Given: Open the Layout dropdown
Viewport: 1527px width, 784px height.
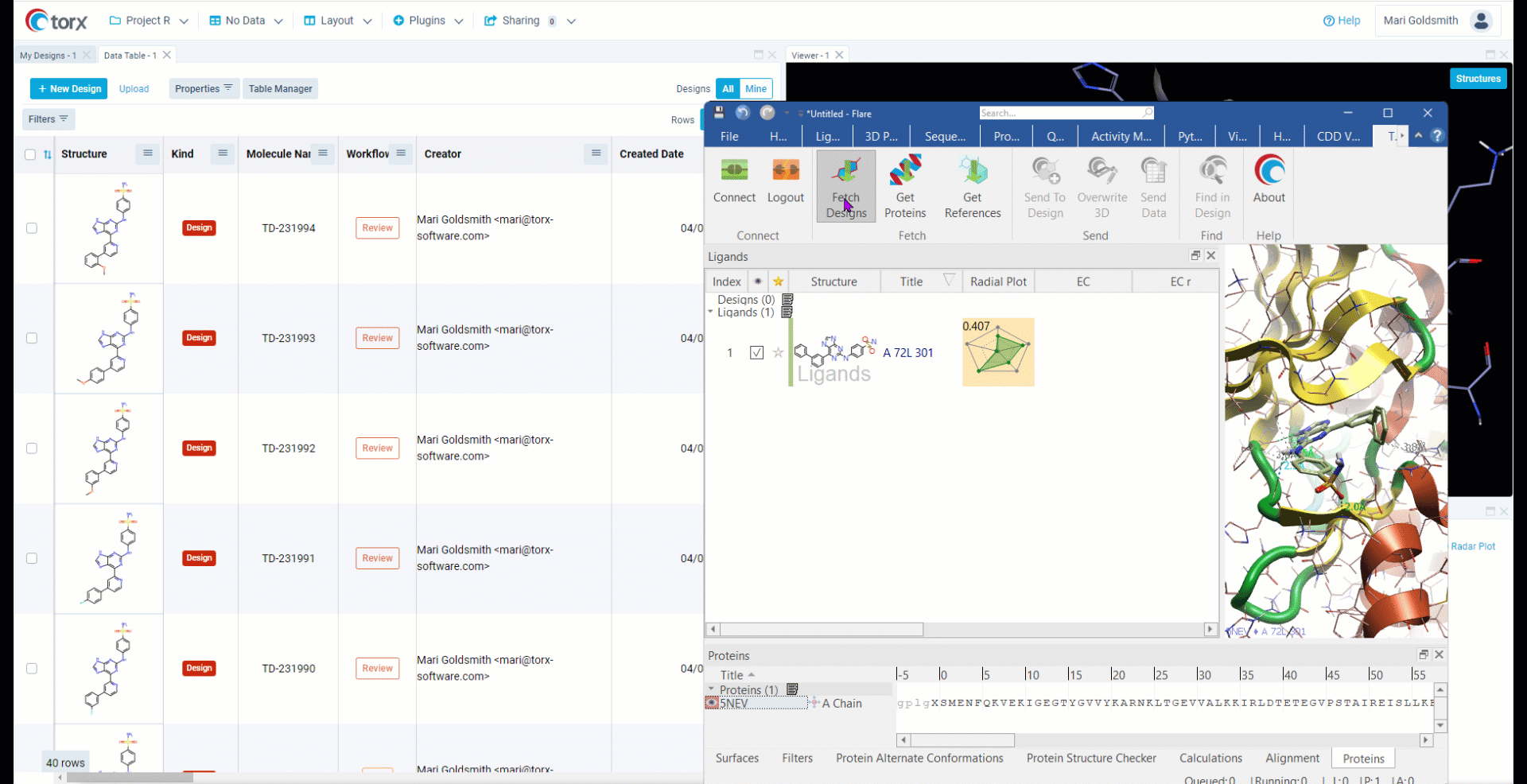Looking at the screenshot, I should 338,21.
